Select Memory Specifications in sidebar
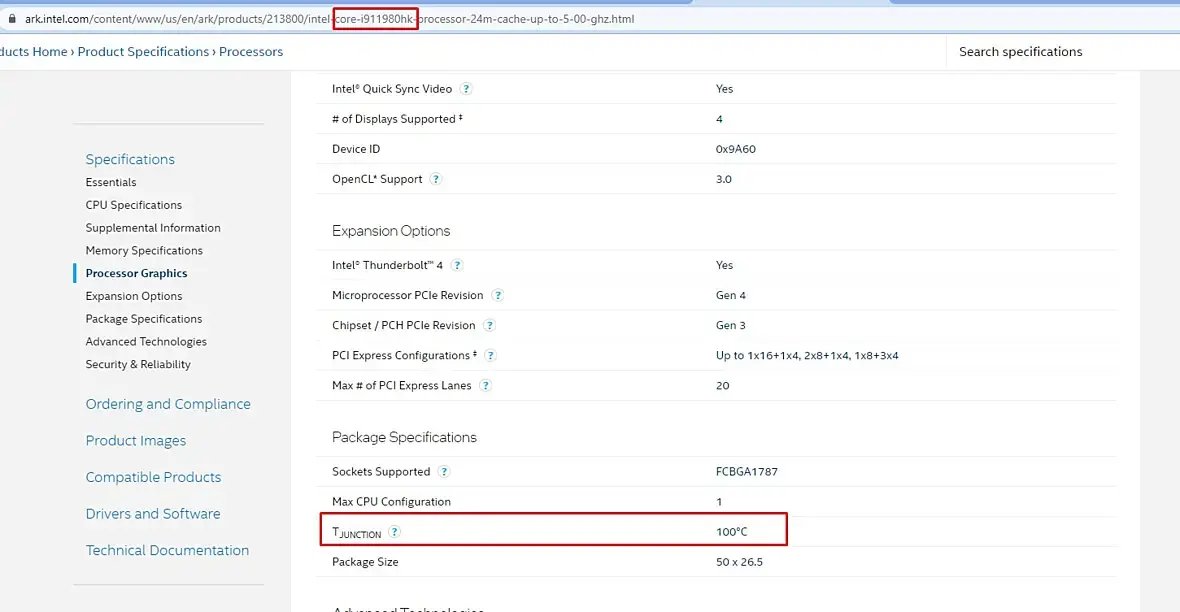 (x=144, y=250)
